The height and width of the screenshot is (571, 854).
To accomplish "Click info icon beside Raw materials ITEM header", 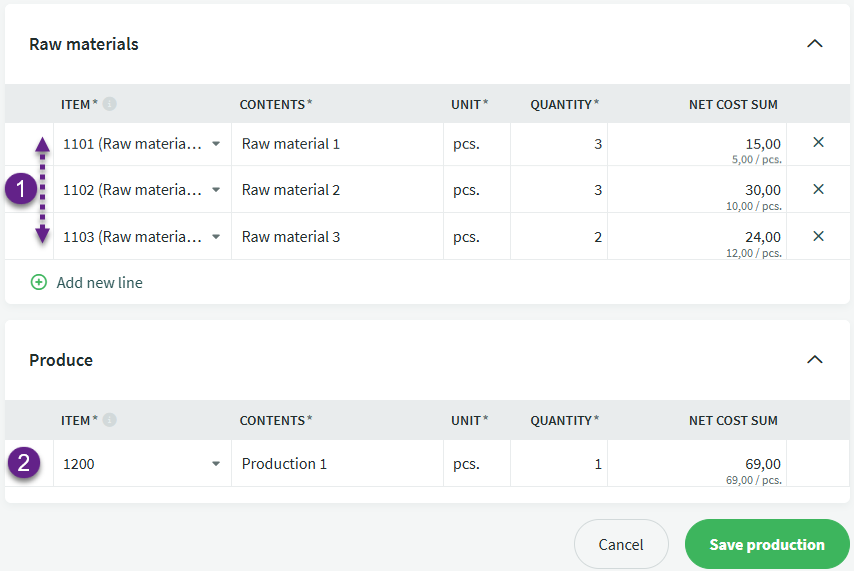I will [x=109, y=104].
